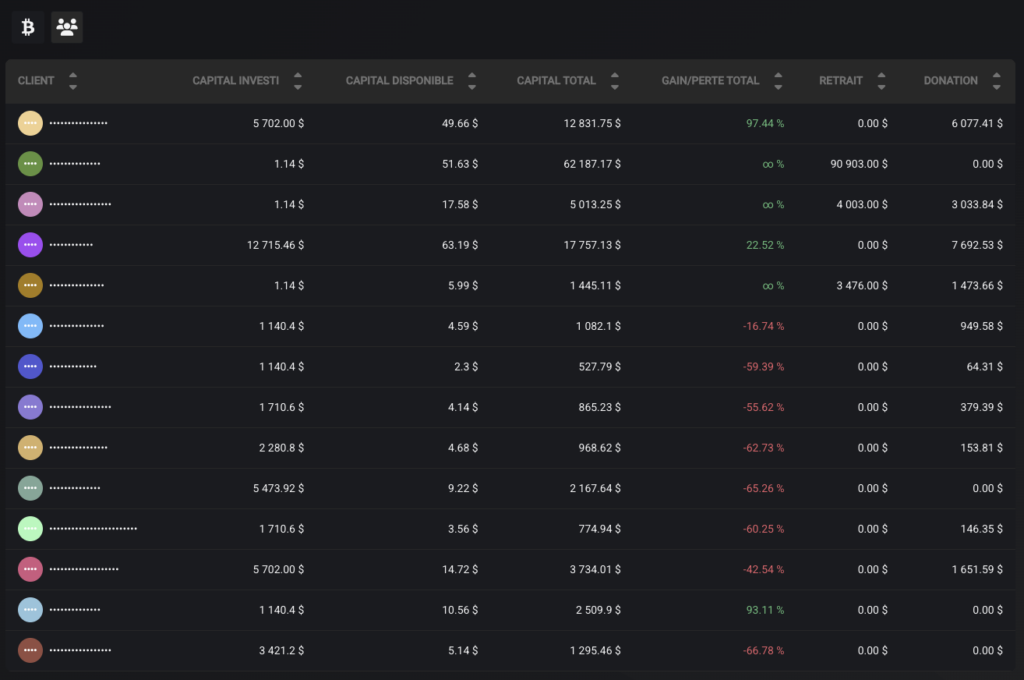Image resolution: width=1024 pixels, height=680 pixels.
Task: Click the Retrait column header
Action: tap(840, 81)
